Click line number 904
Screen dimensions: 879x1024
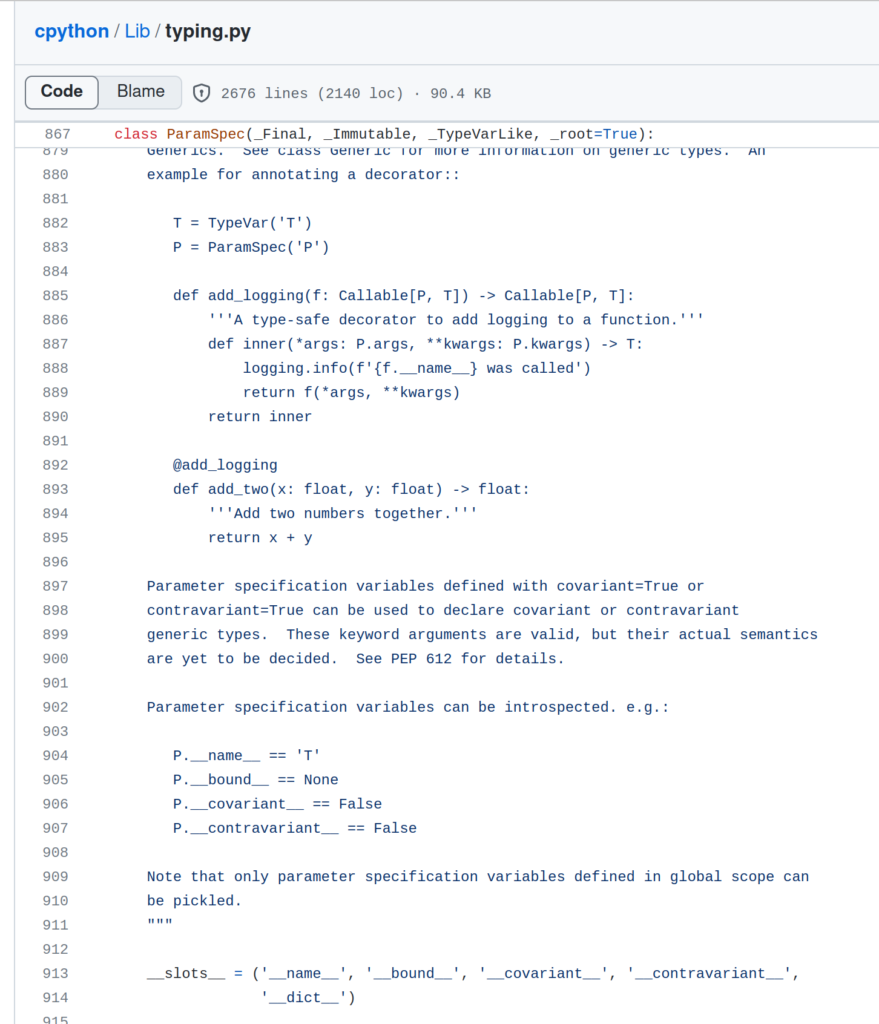pyautogui.click(x=56, y=755)
